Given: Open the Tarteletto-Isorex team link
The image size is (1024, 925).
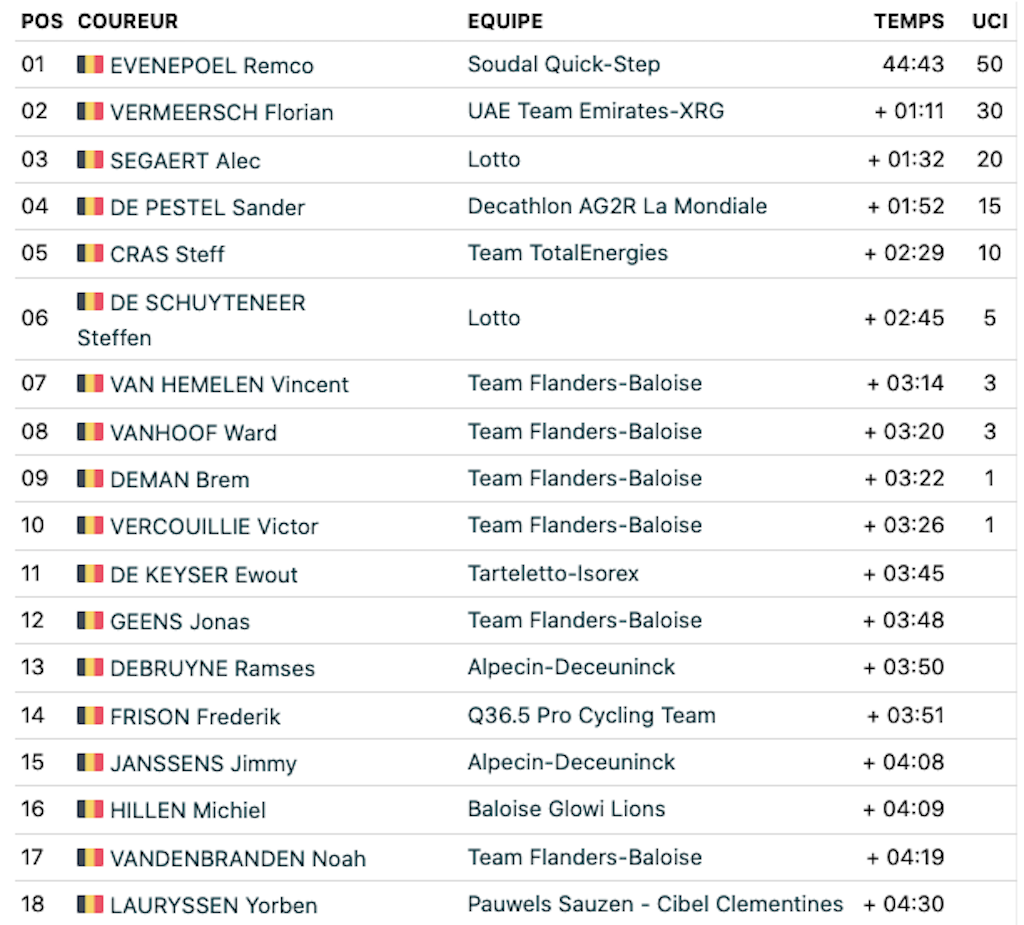Looking at the screenshot, I should (x=553, y=574).
